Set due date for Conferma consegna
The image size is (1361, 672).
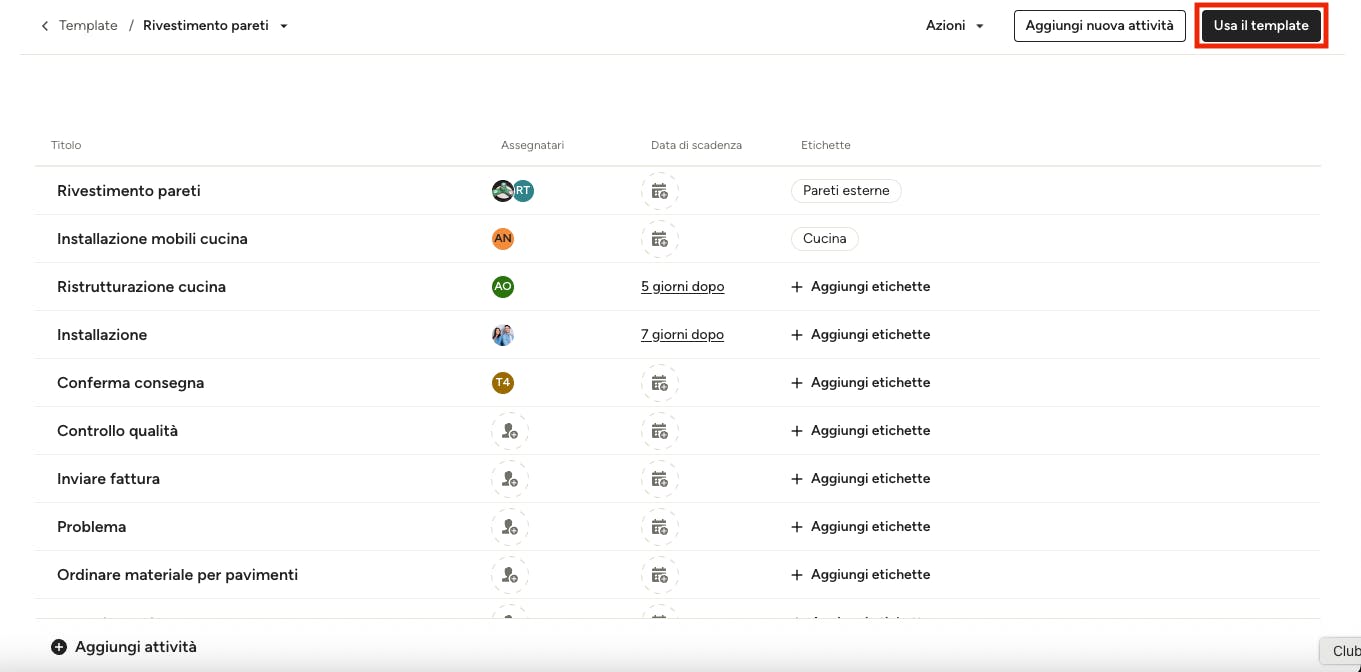tap(660, 383)
